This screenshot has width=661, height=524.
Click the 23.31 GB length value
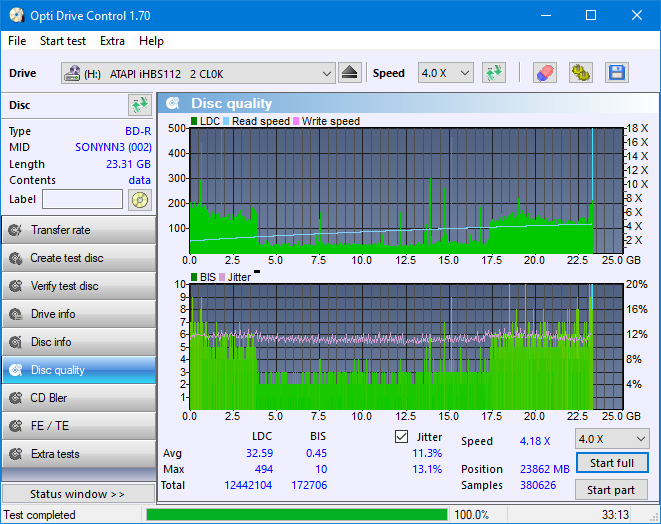pyautogui.click(x=128, y=164)
